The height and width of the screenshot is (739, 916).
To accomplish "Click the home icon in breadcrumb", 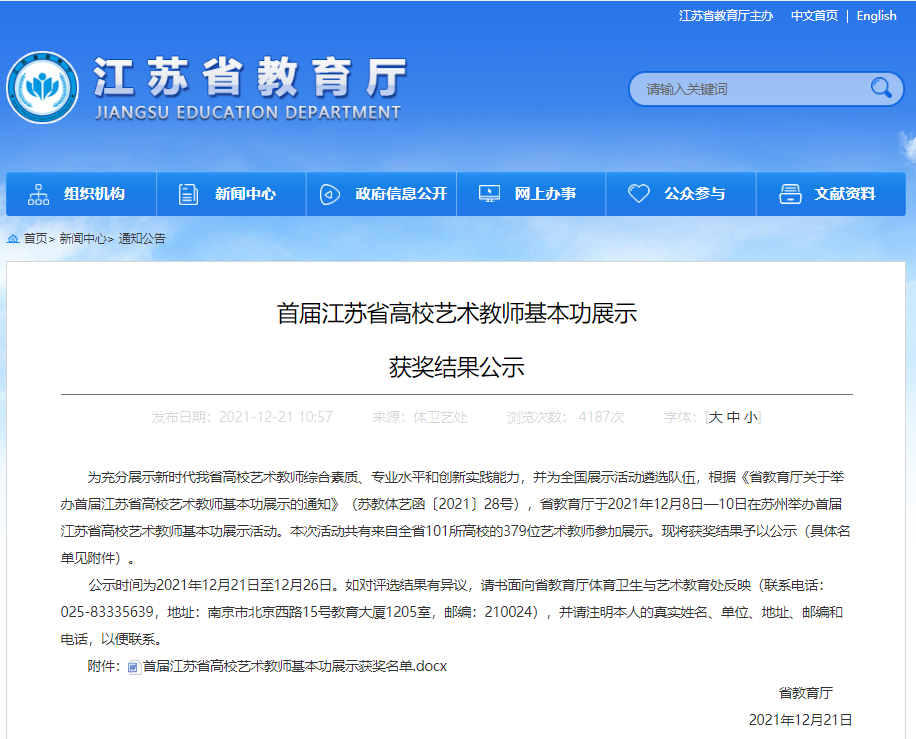I will pyautogui.click(x=13, y=239).
